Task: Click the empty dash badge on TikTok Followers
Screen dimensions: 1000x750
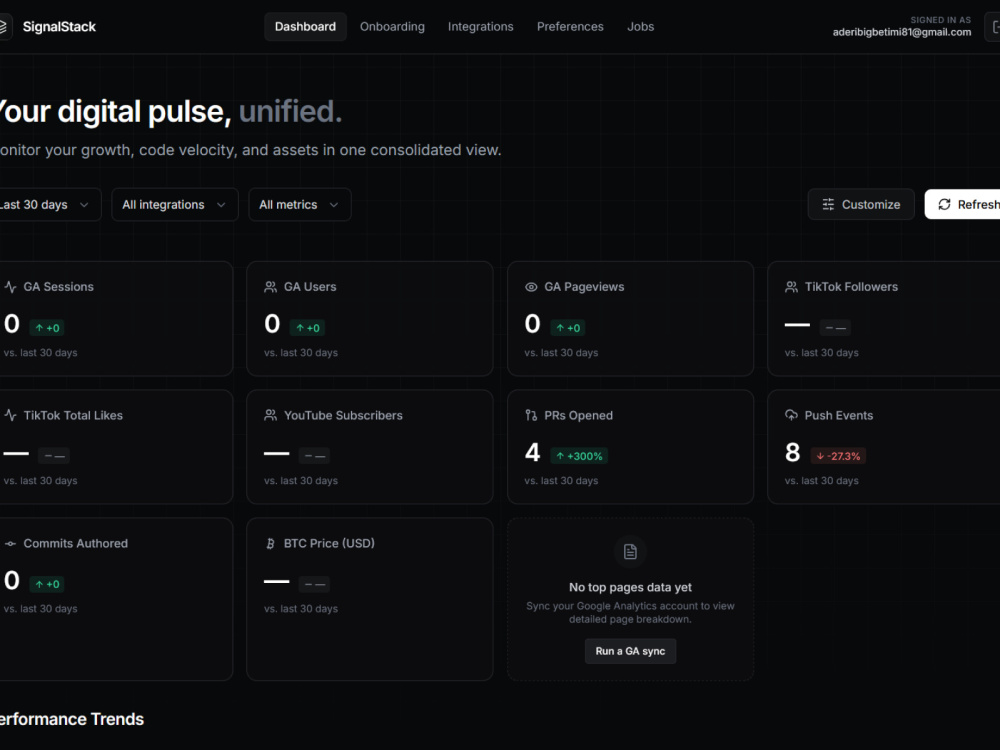Action: [835, 328]
